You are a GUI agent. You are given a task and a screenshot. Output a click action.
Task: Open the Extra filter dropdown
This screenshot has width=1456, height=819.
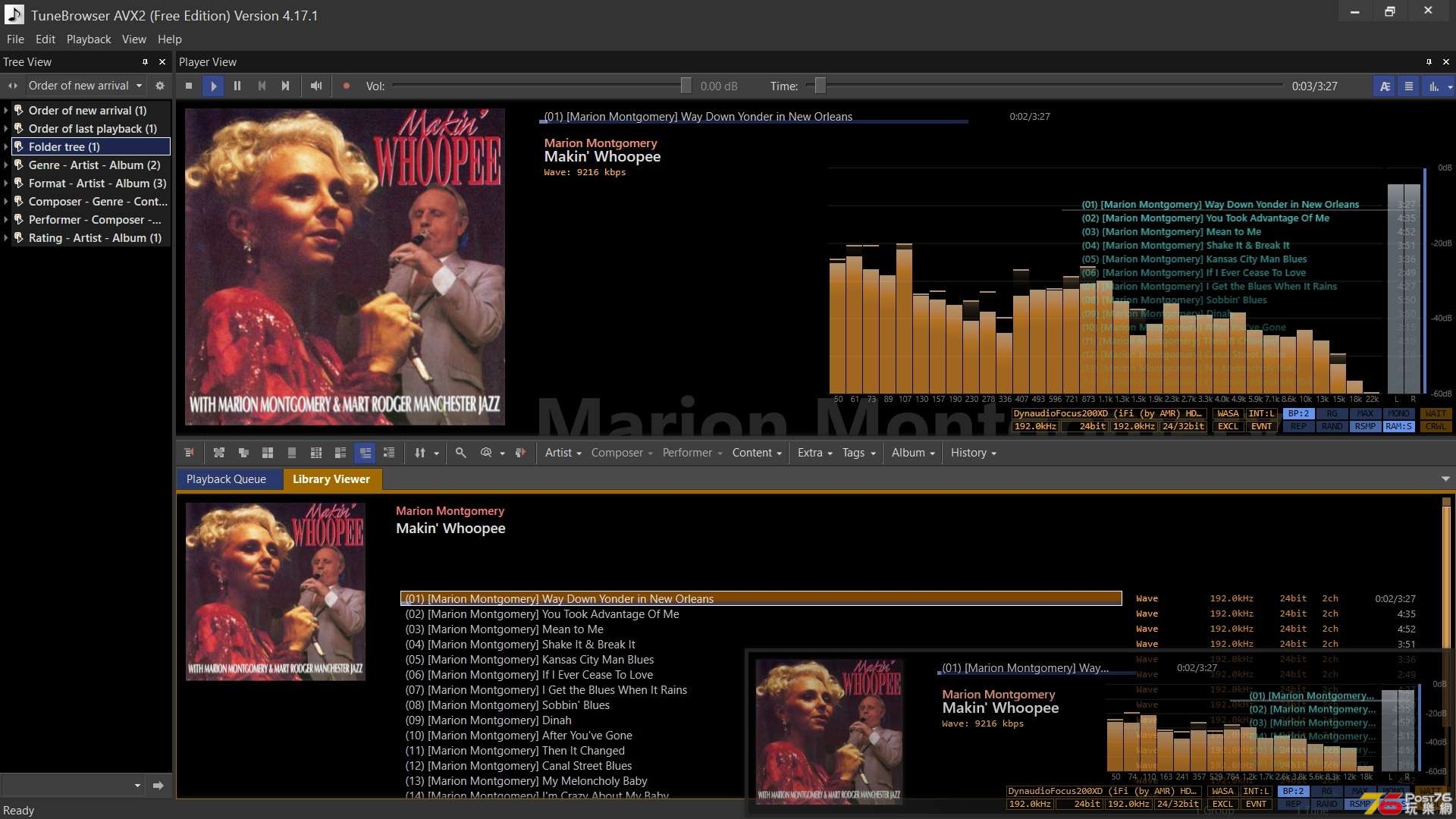(814, 453)
